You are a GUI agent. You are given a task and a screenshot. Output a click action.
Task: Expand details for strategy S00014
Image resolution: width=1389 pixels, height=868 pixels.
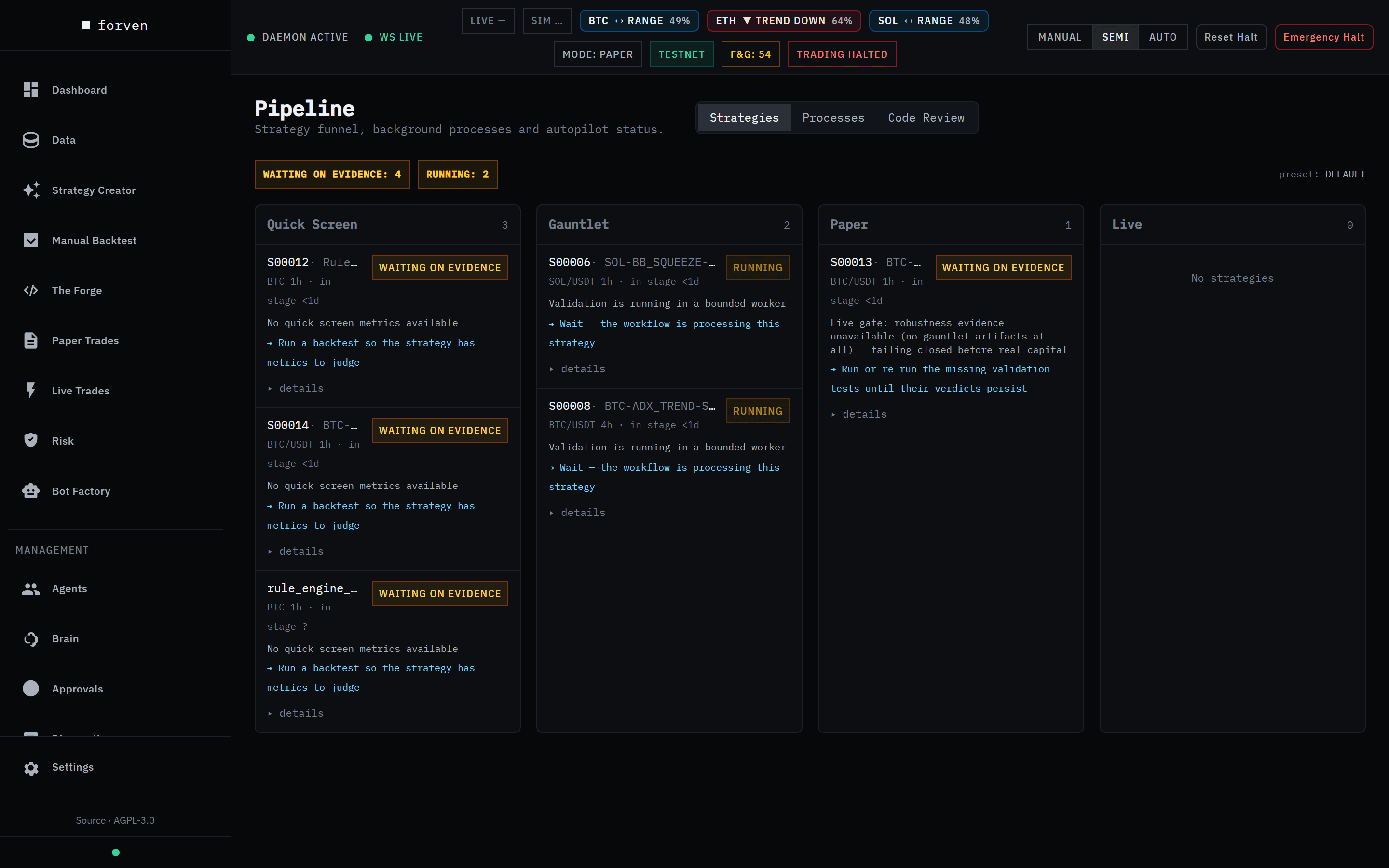tap(296, 551)
